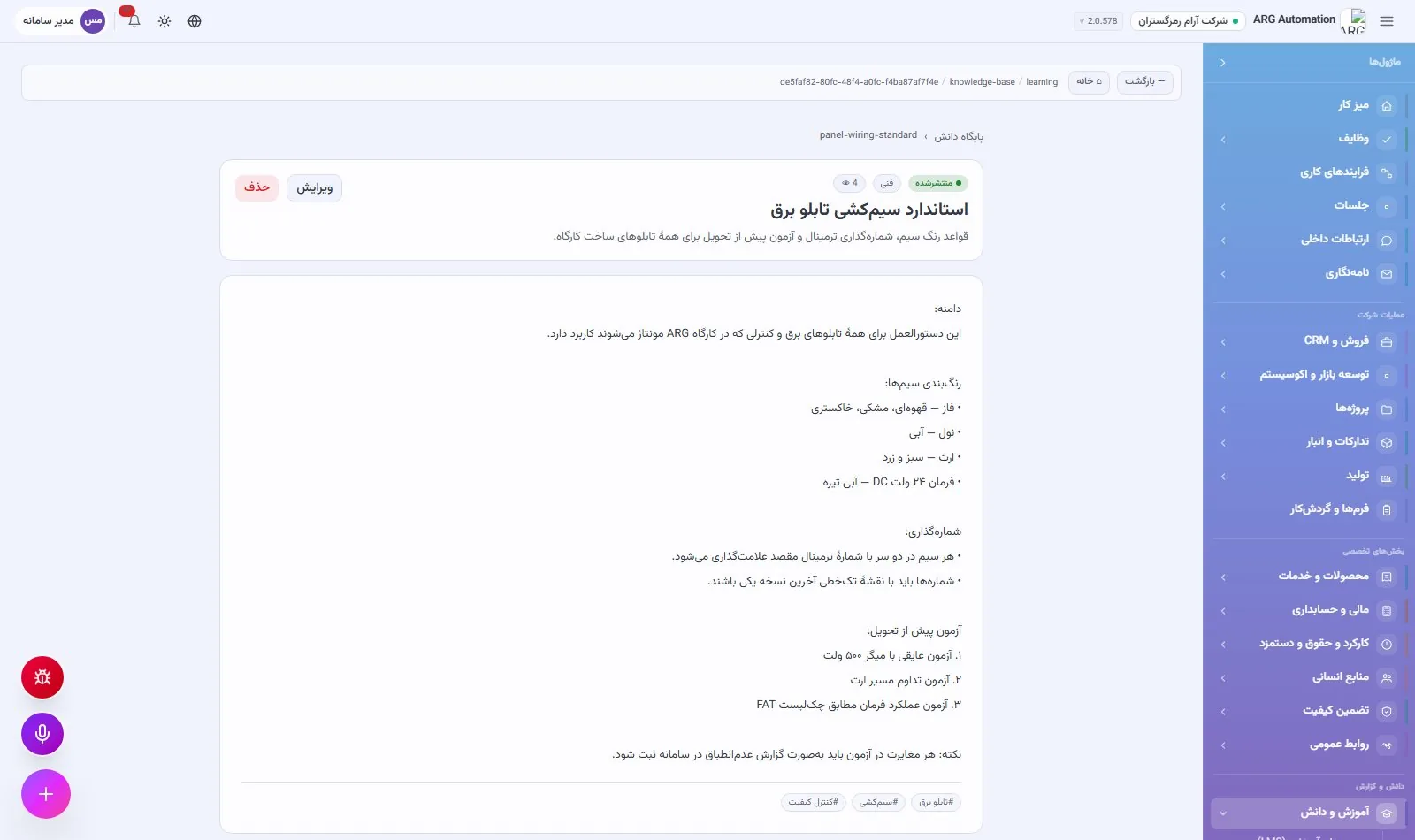The image size is (1415, 840).
Task: Toggle light/dark theme sun icon
Action: tap(164, 21)
